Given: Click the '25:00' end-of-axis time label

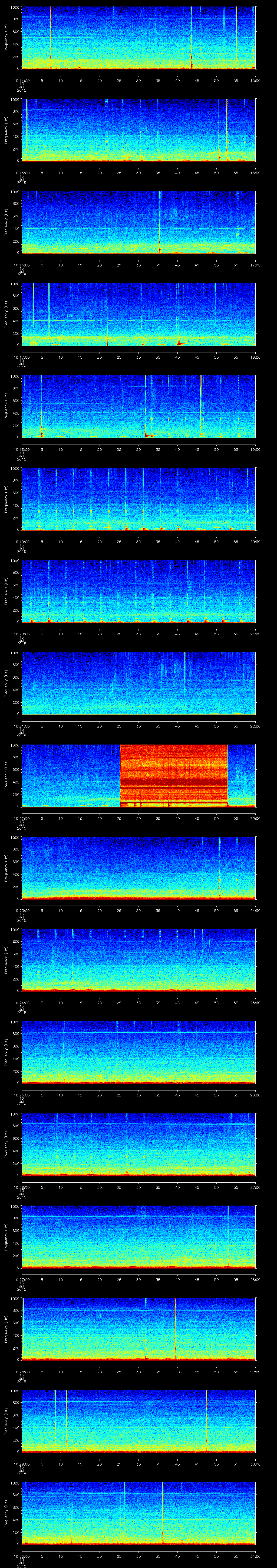Looking at the screenshot, I should pyautogui.click(x=256, y=1003).
